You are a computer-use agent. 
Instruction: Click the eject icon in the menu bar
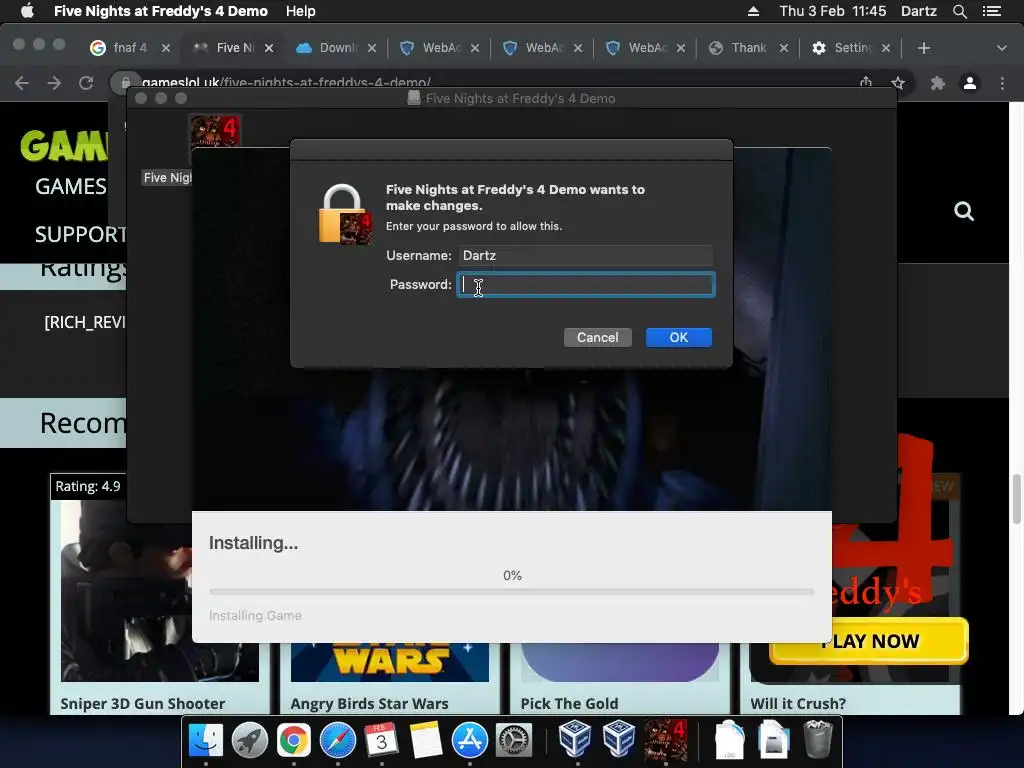tap(753, 11)
